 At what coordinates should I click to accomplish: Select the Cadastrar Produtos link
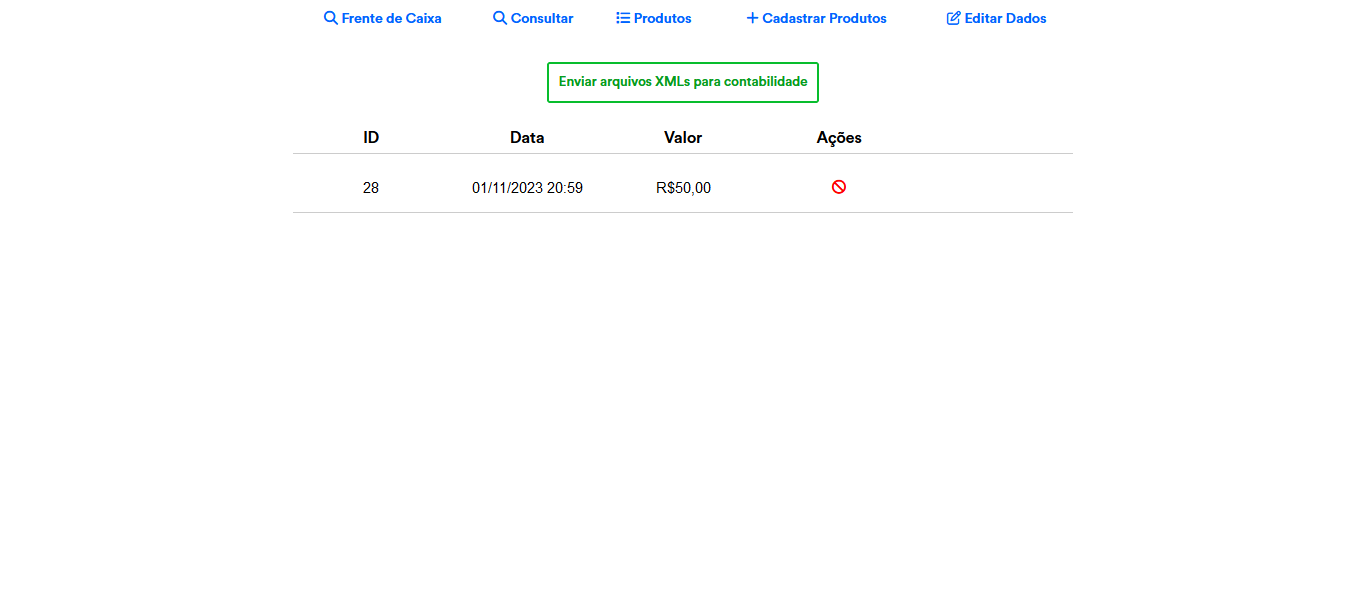pyautogui.click(x=824, y=18)
